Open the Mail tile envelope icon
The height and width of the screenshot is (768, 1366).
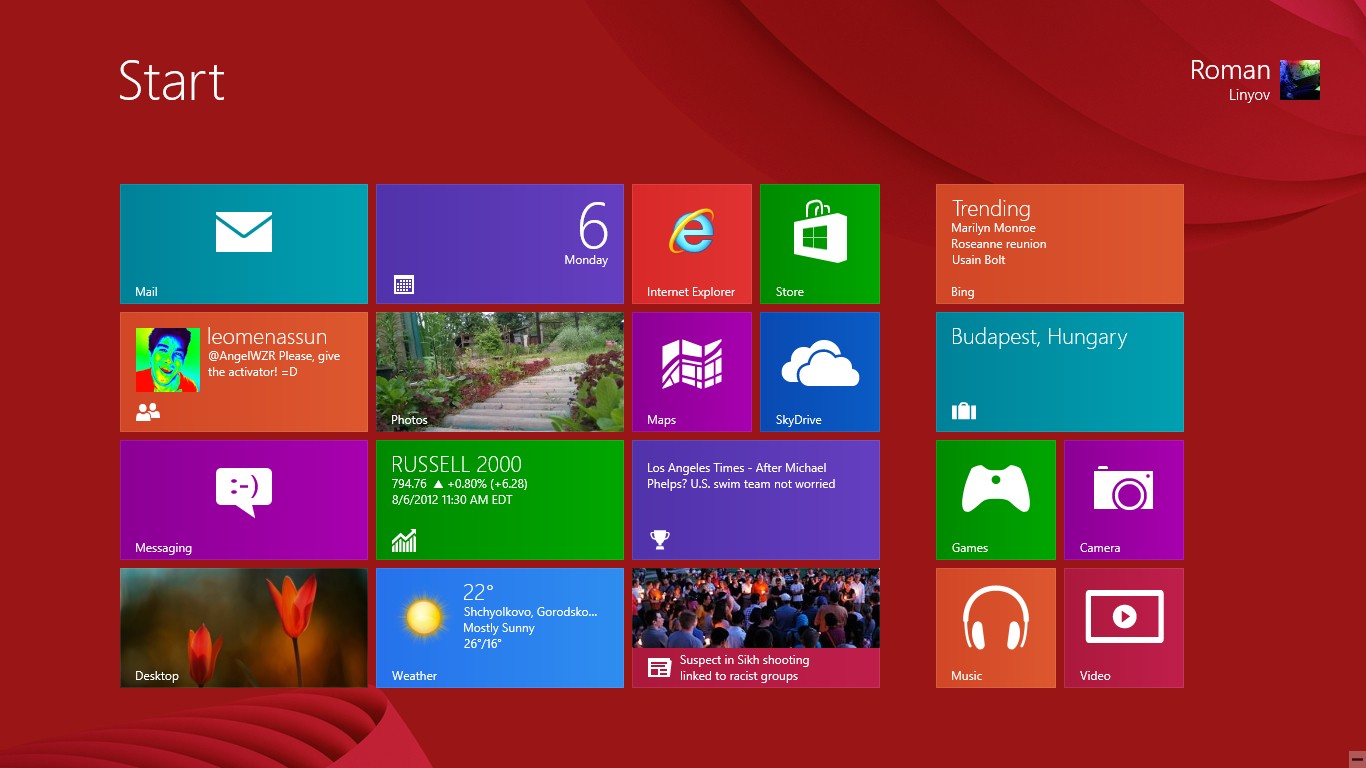click(x=244, y=232)
